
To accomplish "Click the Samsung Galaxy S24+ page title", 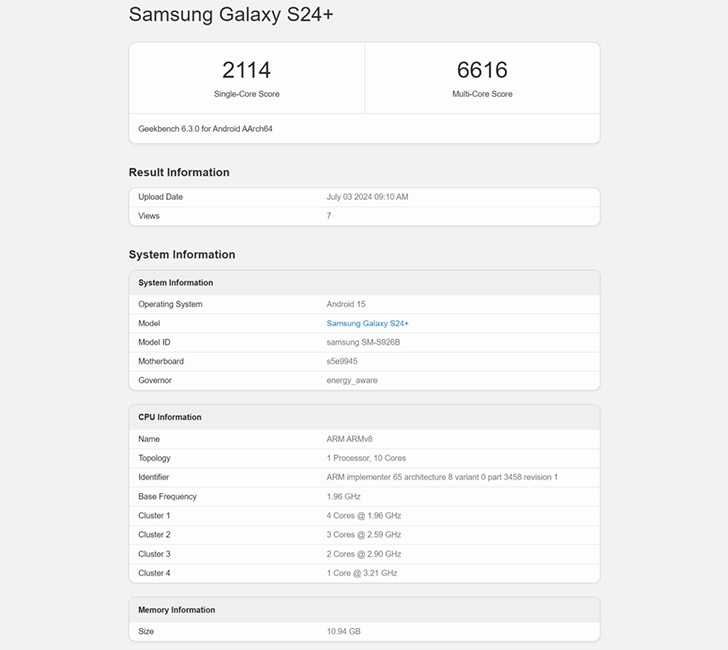I will point(231,14).
